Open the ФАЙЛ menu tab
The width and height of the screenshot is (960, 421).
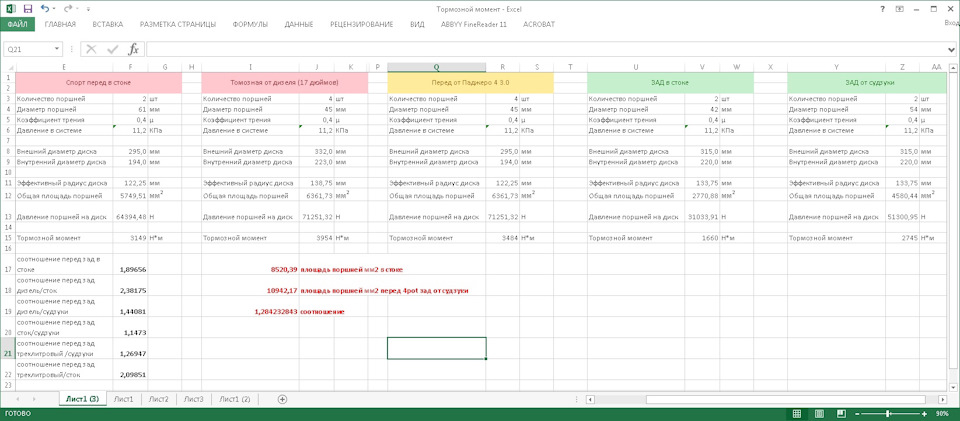pyautogui.click(x=17, y=24)
